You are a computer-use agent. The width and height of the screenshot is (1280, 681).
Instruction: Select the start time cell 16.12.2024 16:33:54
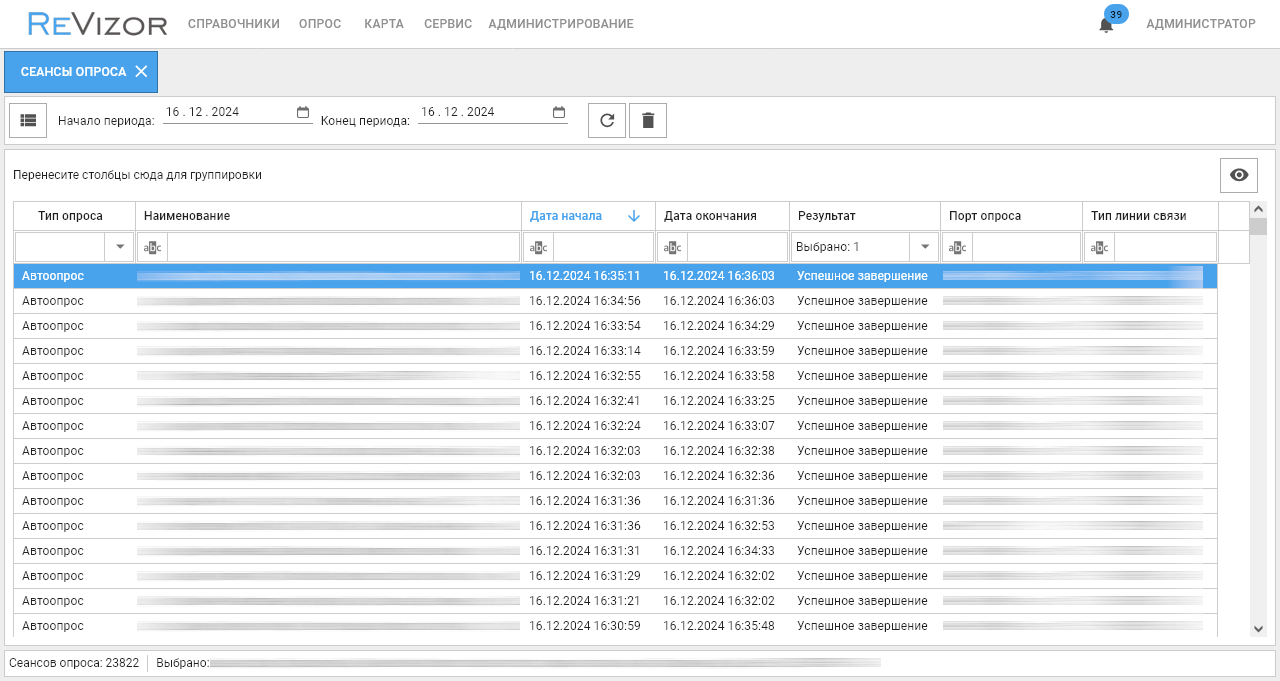click(585, 326)
